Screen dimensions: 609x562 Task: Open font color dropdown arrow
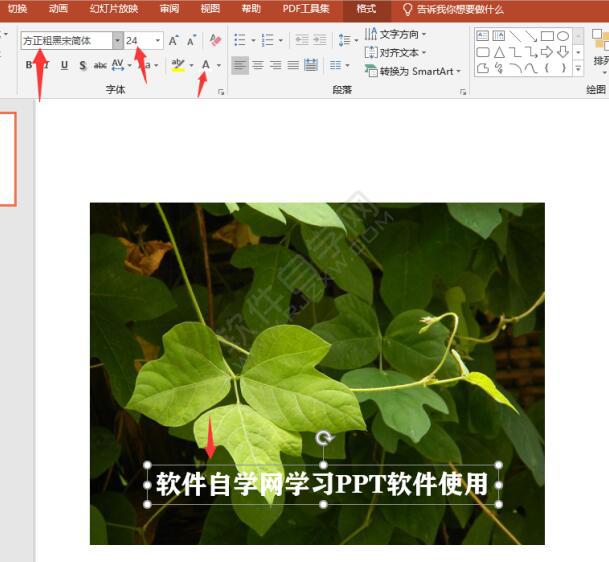(219, 65)
